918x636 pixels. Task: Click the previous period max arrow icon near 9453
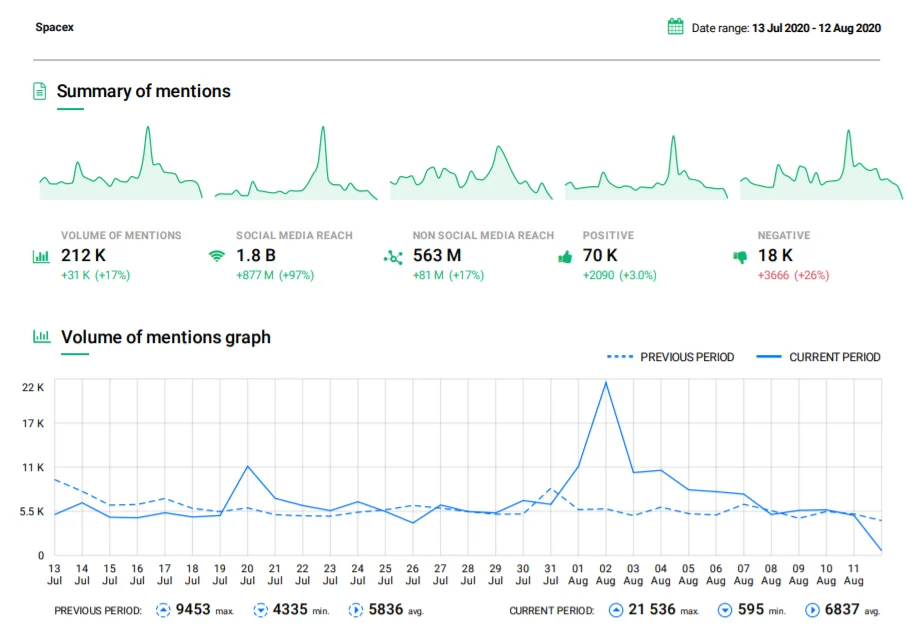pos(163,610)
